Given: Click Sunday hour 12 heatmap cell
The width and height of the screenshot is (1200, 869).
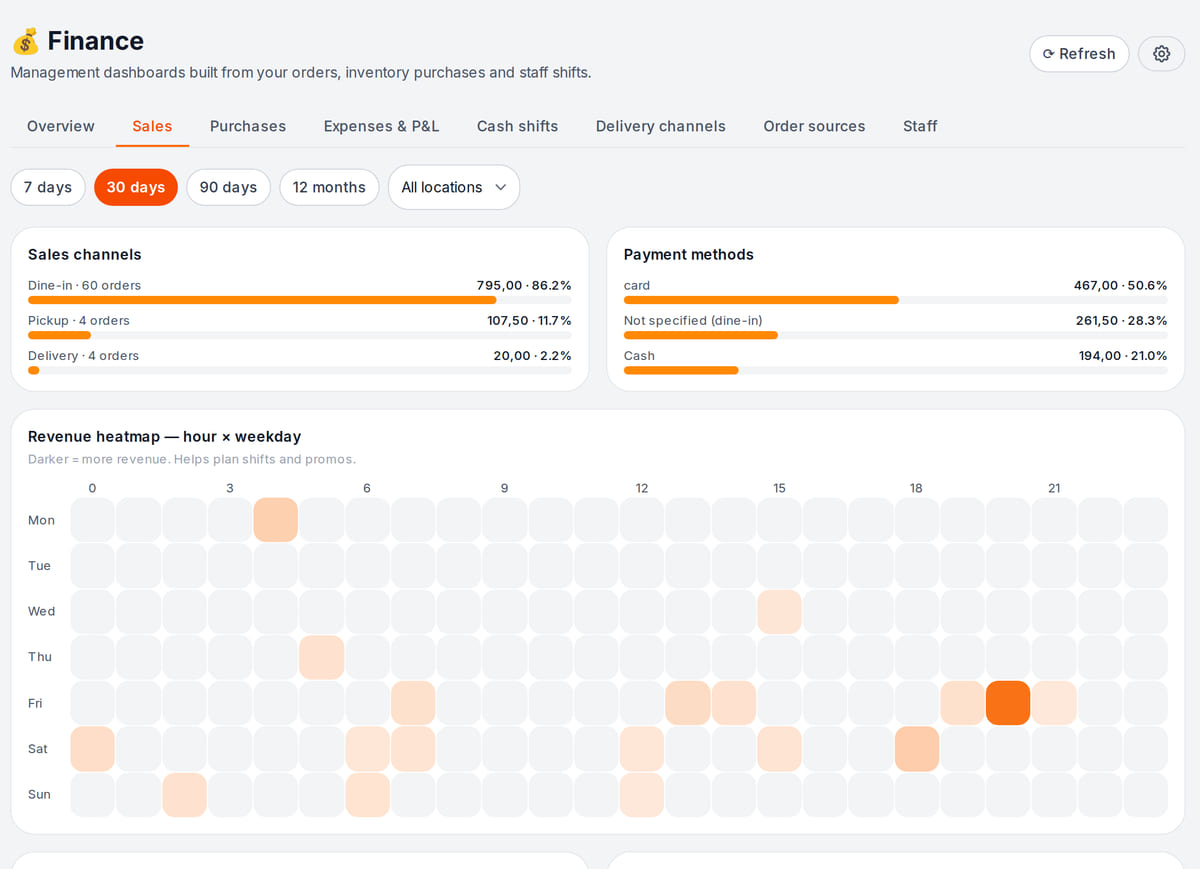Looking at the screenshot, I should tap(642, 795).
